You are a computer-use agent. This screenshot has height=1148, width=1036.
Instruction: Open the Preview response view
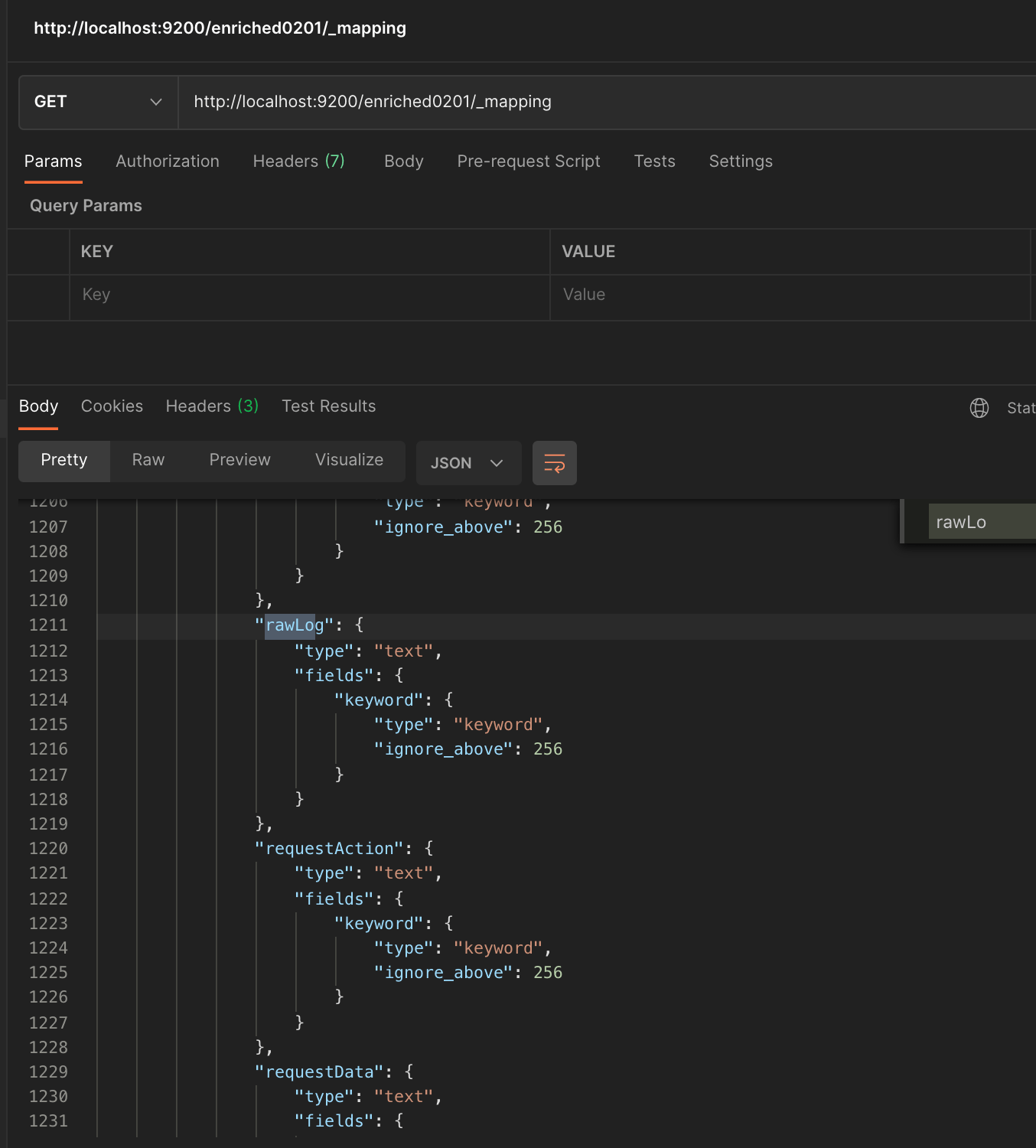point(239,460)
